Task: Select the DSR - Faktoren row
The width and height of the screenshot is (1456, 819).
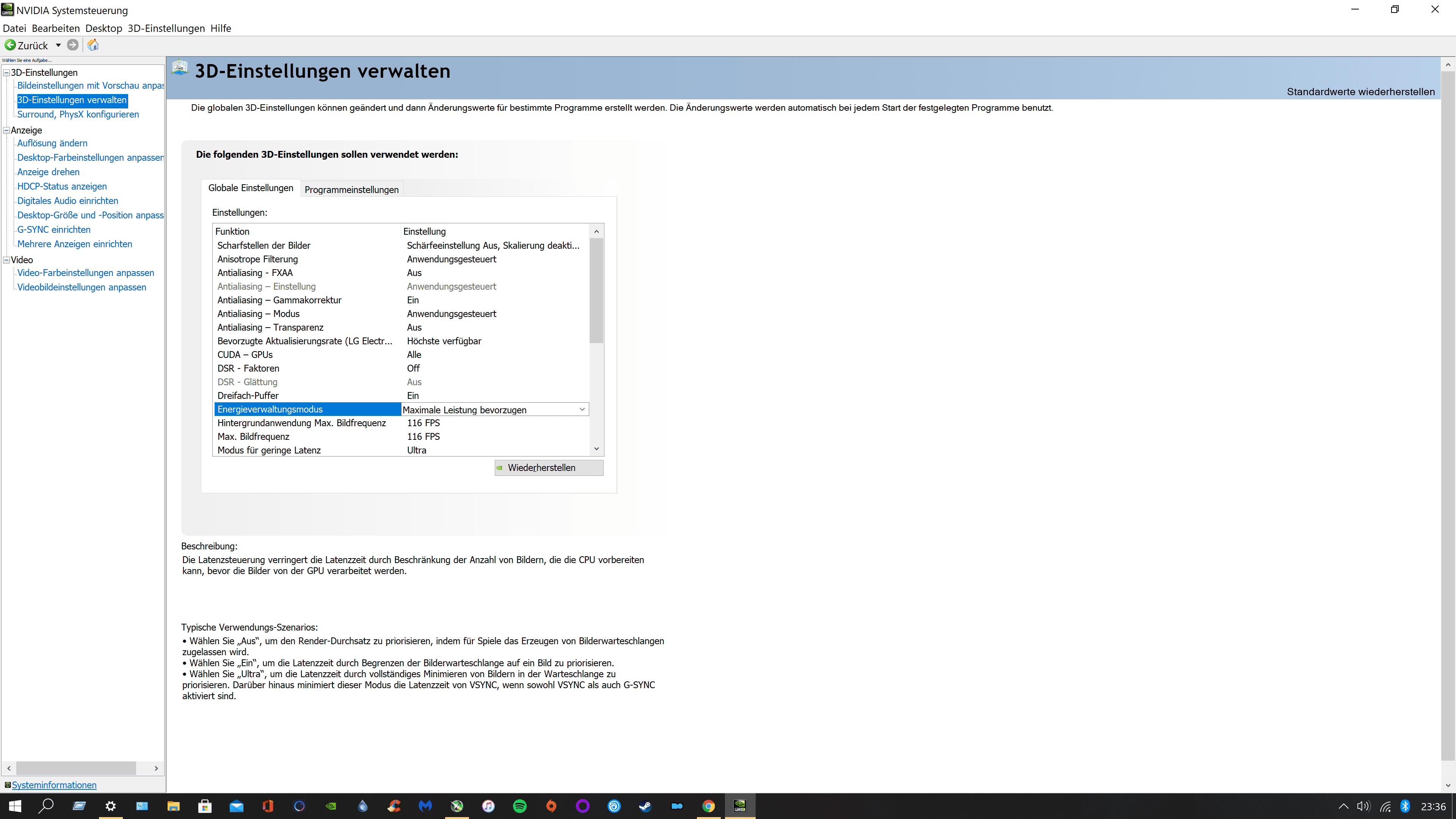Action: pos(401,368)
